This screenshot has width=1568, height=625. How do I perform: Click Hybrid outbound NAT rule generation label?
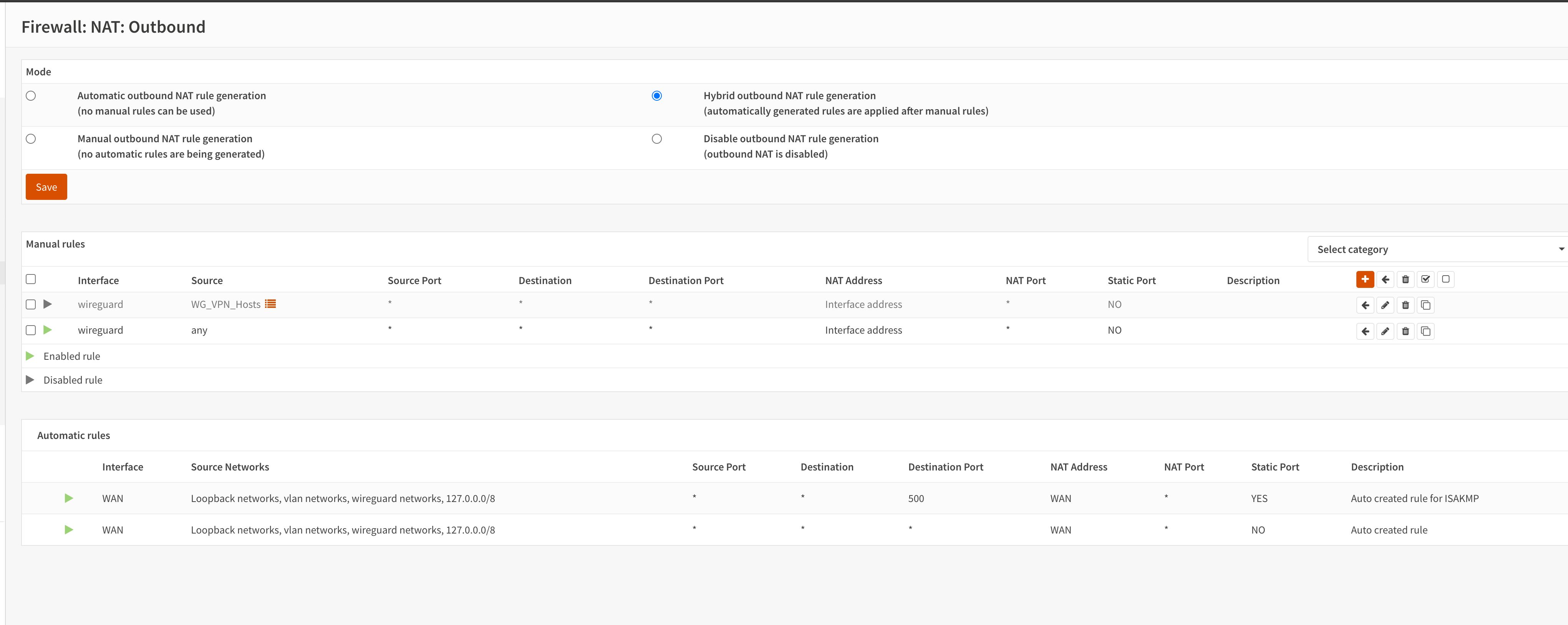click(x=789, y=96)
